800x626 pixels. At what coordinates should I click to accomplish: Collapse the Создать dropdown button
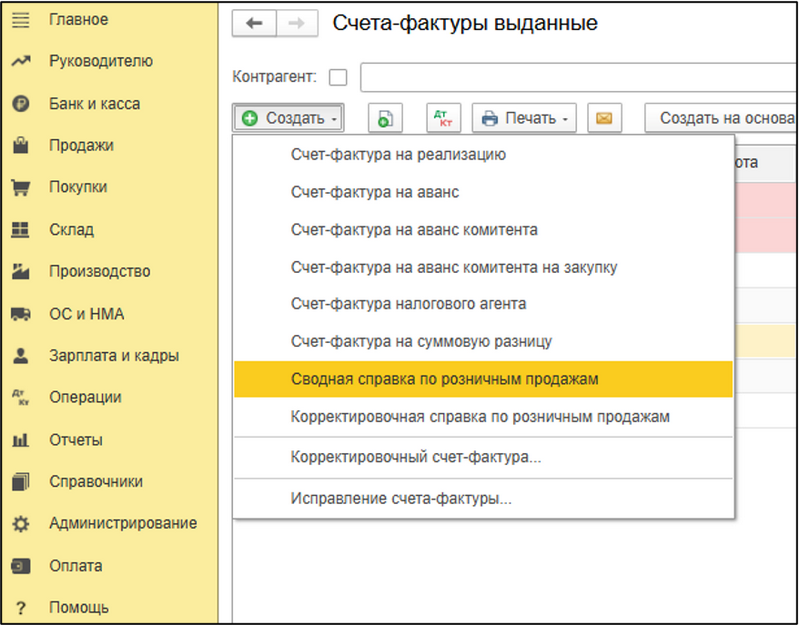(289, 118)
